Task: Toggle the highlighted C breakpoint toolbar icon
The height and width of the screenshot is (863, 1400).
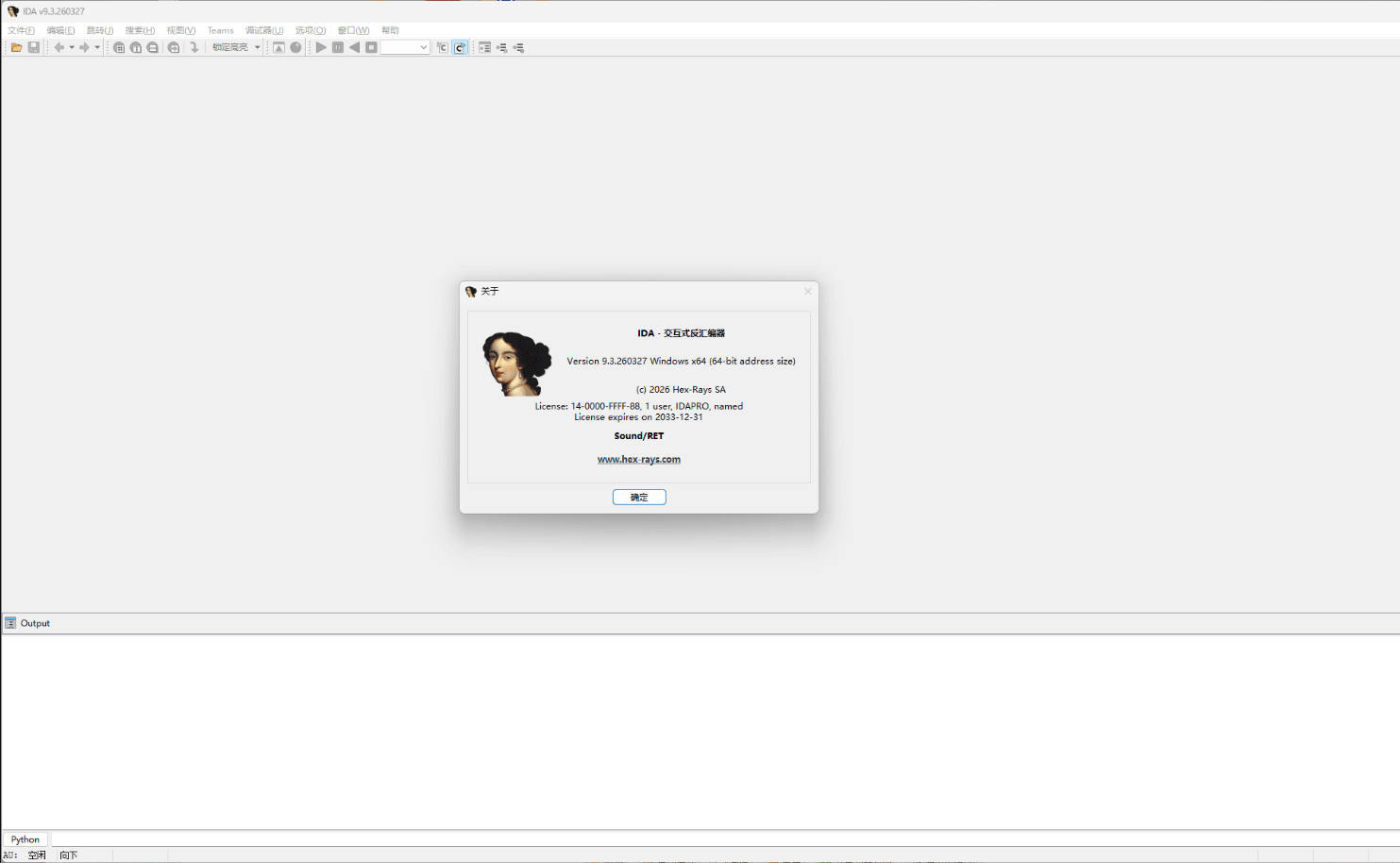Action: point(460,47)
